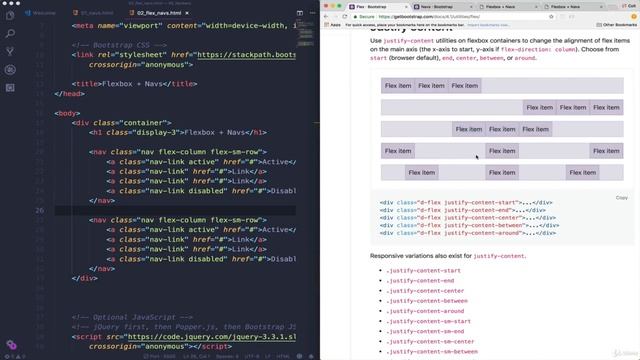Click .justify-content-center in the list
This screenshot has width=640, height=360.
coord(424,291)
